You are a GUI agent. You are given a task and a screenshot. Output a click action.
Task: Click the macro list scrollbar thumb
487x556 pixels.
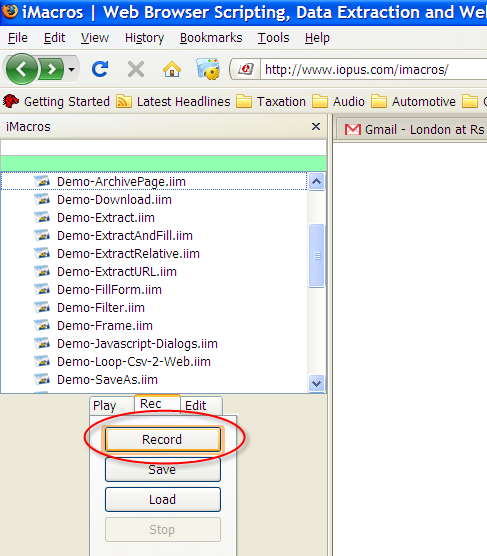point(316,255)
